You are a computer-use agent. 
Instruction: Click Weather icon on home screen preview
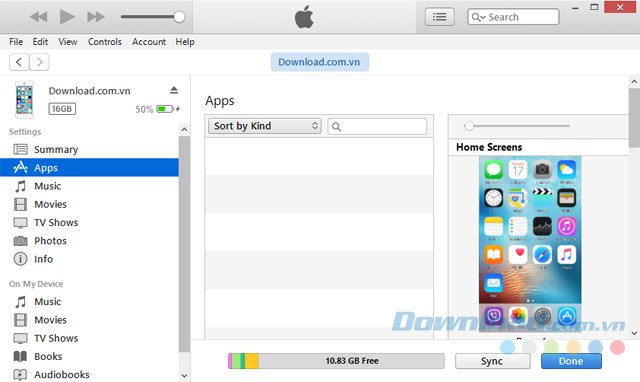[x=567, y=169]
